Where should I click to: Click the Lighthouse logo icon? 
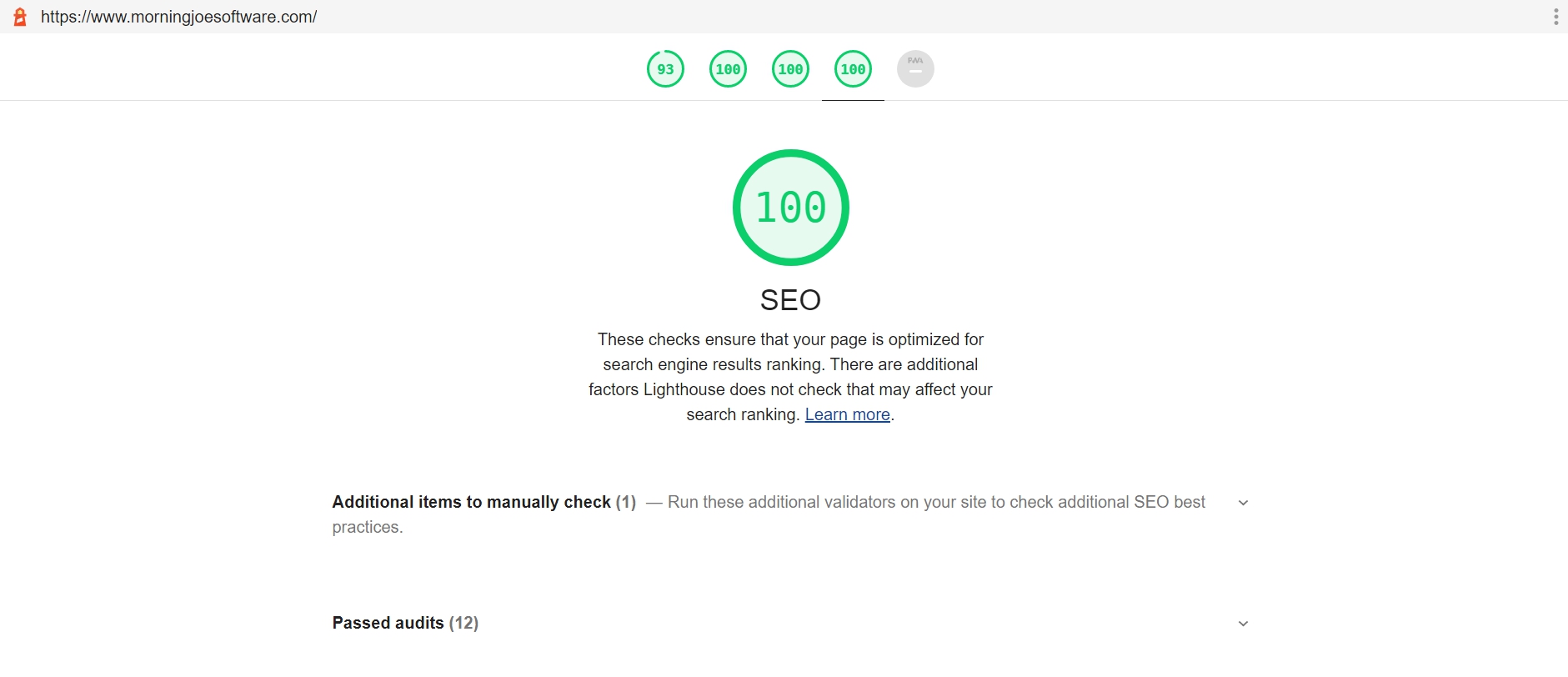pos(20,17)
